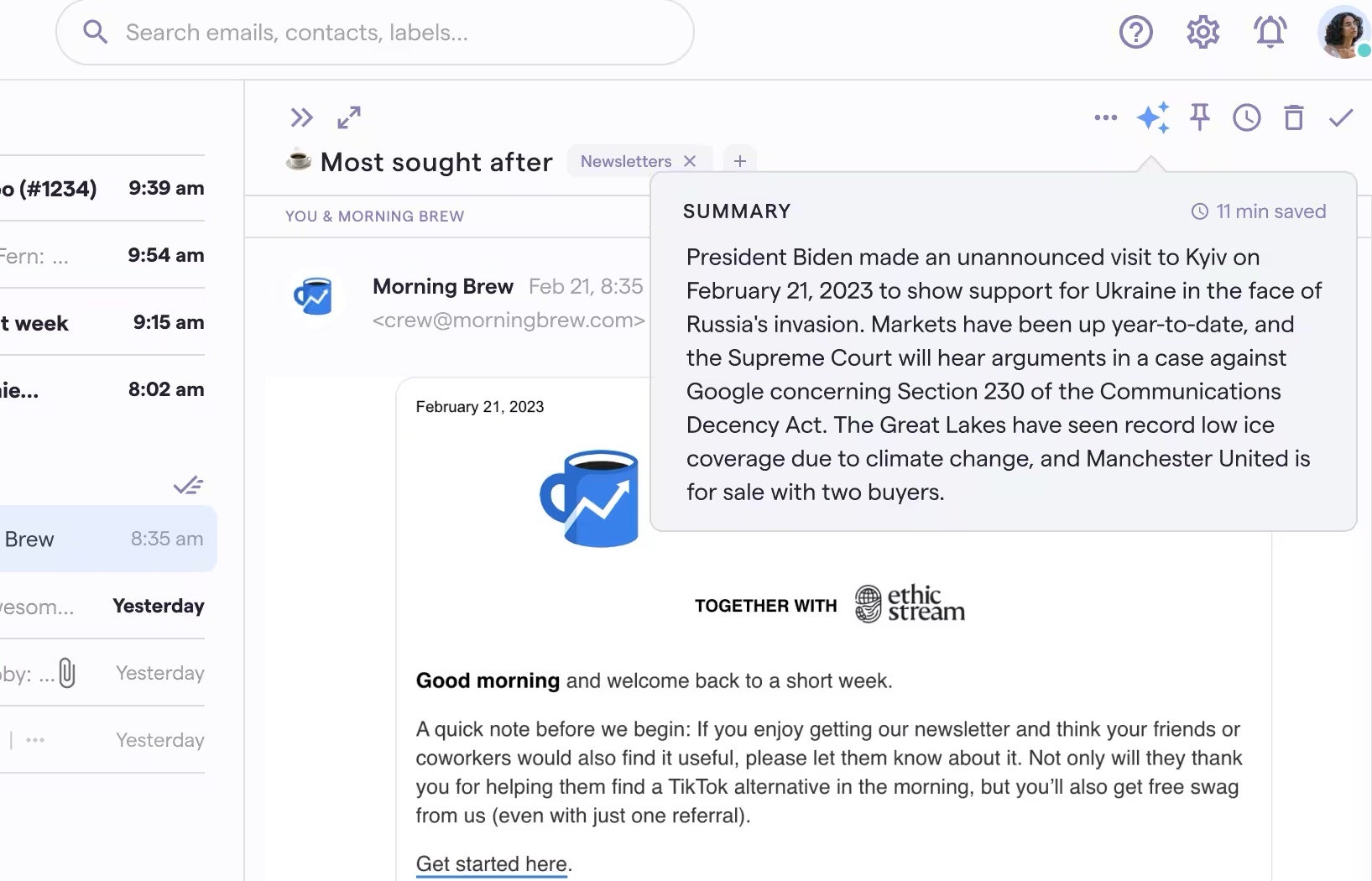Open the Get started here link
The width and height of the screenshot is (1372, 881).
coord(492,864)
